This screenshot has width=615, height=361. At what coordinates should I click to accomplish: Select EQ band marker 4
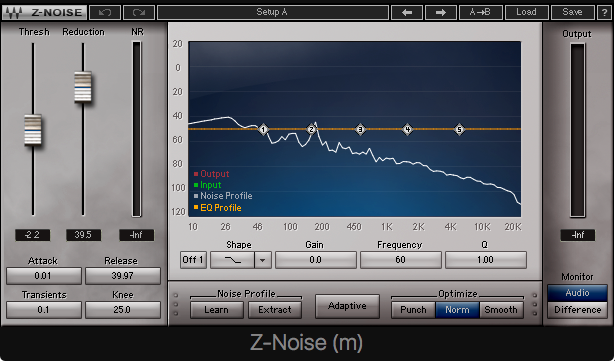(408, 129)
